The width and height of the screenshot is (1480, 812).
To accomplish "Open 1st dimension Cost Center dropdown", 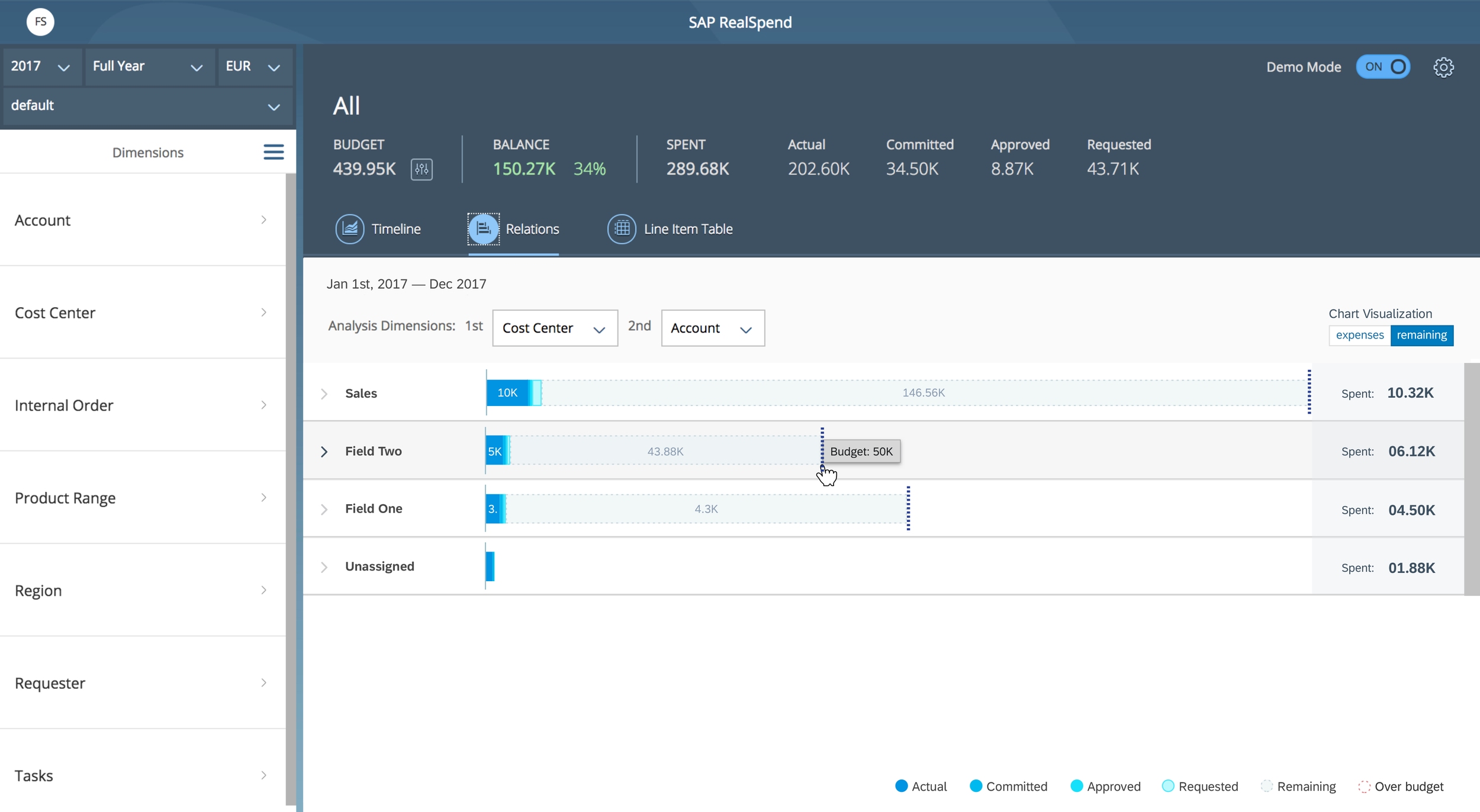I will click(555, 328).
